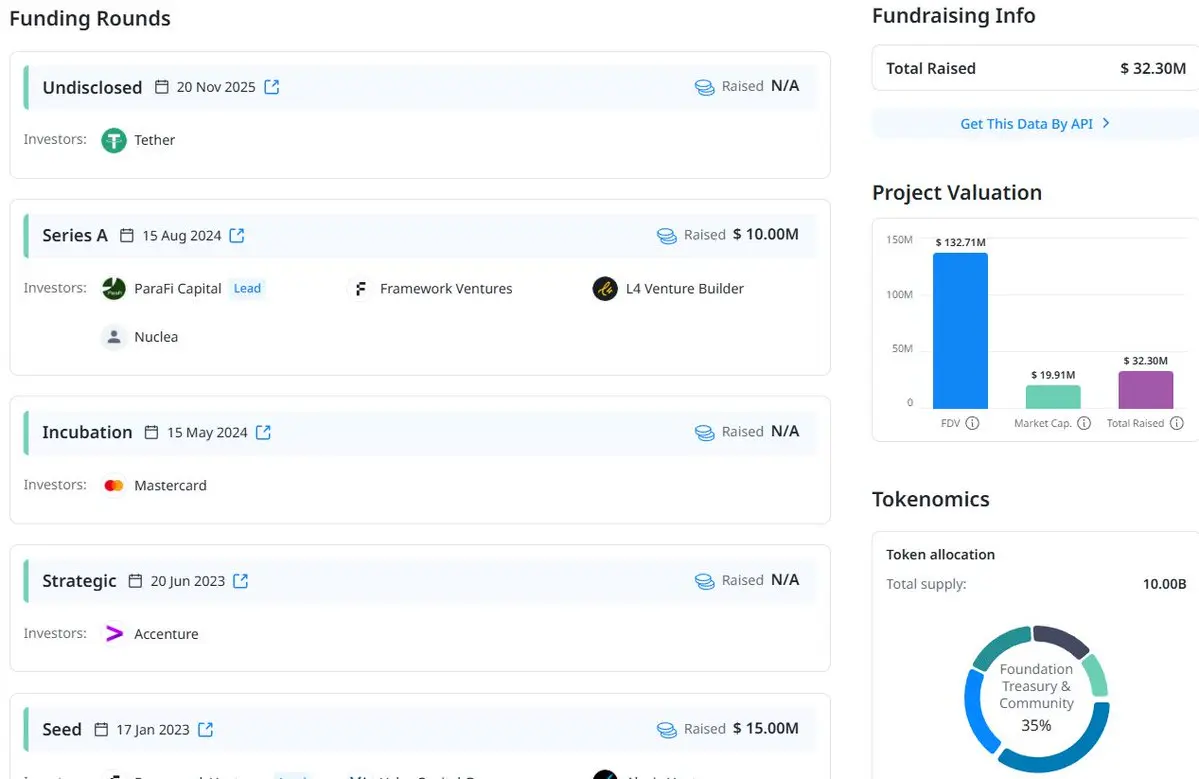Click the Nuclea avatar icon
The height and width of the screenshot is (779, 1199).
click(114, 337)
